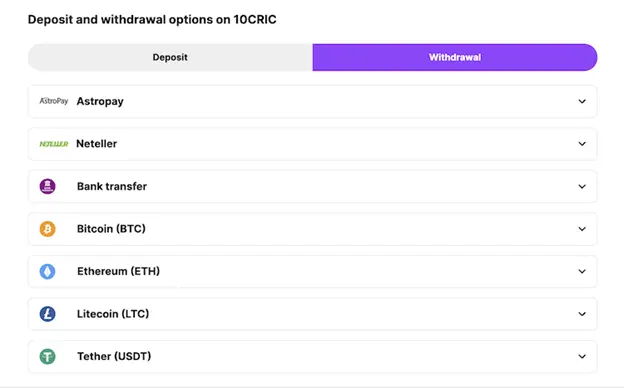Click the Tether (USDT) label
Image resolution: width=624 pixels, height=388 pixels.
pyautogui.click(x=114, y=356)
